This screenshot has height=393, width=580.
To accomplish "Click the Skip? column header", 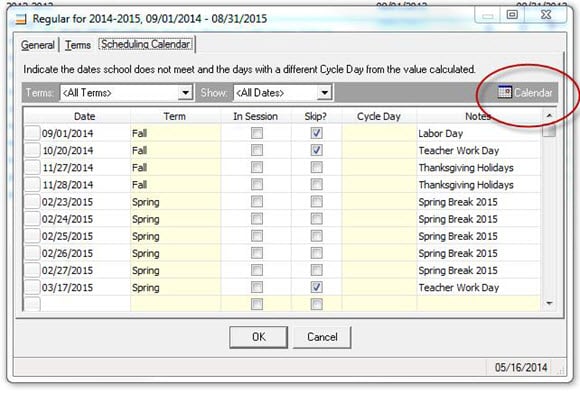I will click(316, 116).
